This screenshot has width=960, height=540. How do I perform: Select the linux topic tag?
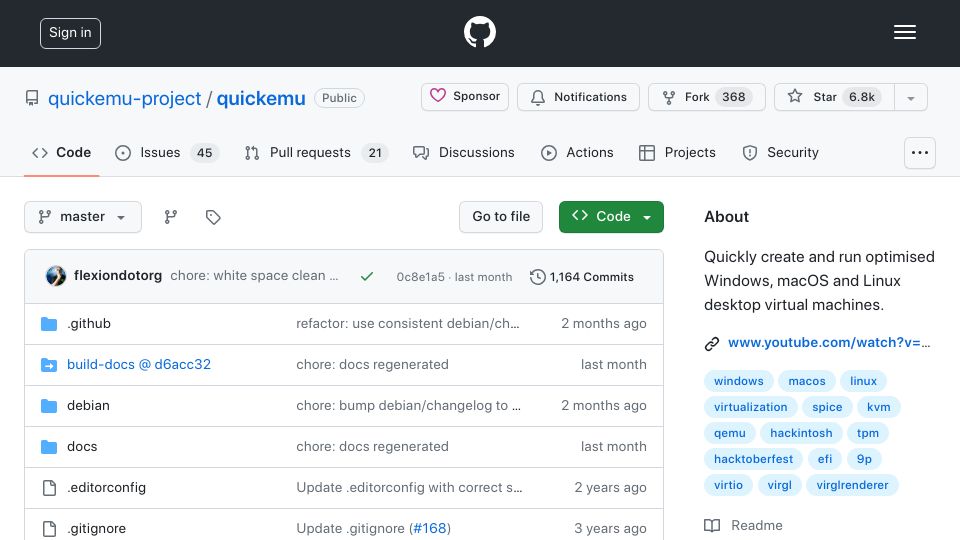click(863, 381)
